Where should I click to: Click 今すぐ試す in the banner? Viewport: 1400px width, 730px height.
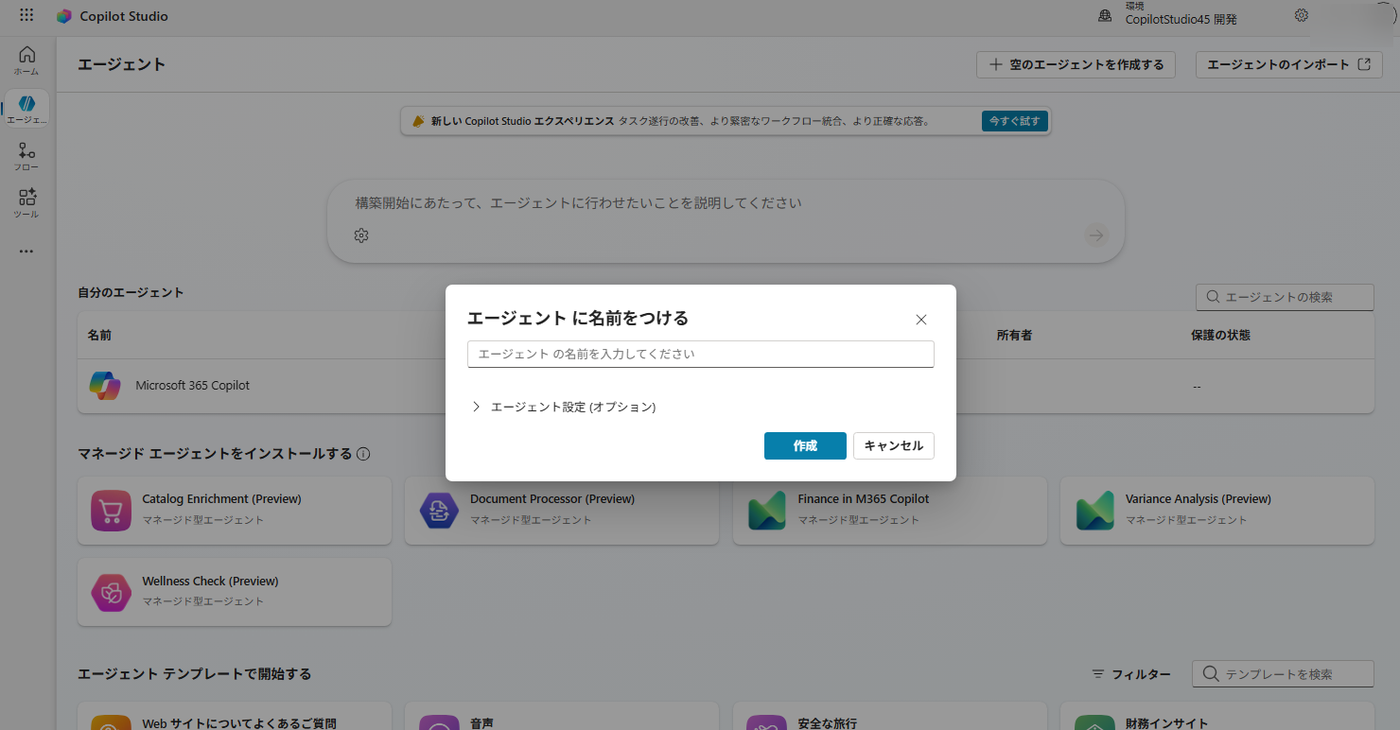pyautogui.click(x=1014, y=121)
